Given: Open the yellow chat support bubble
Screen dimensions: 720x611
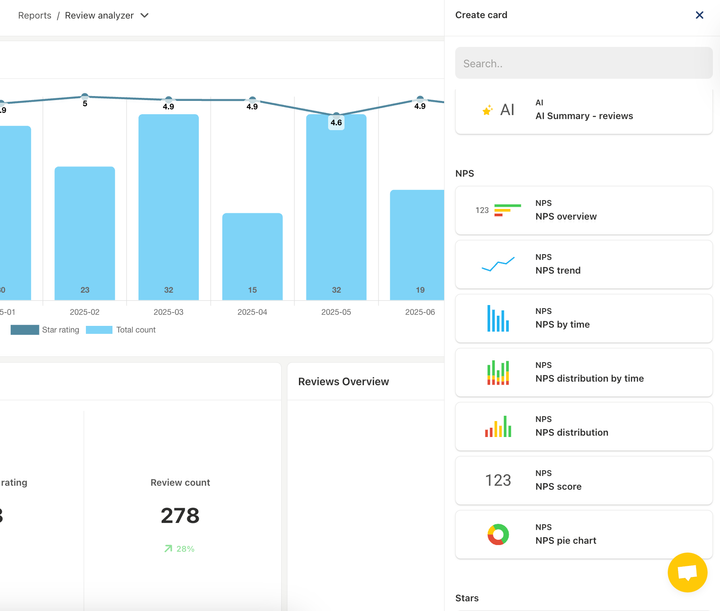Looking at the screenshot, I should (x=687, y=573).
